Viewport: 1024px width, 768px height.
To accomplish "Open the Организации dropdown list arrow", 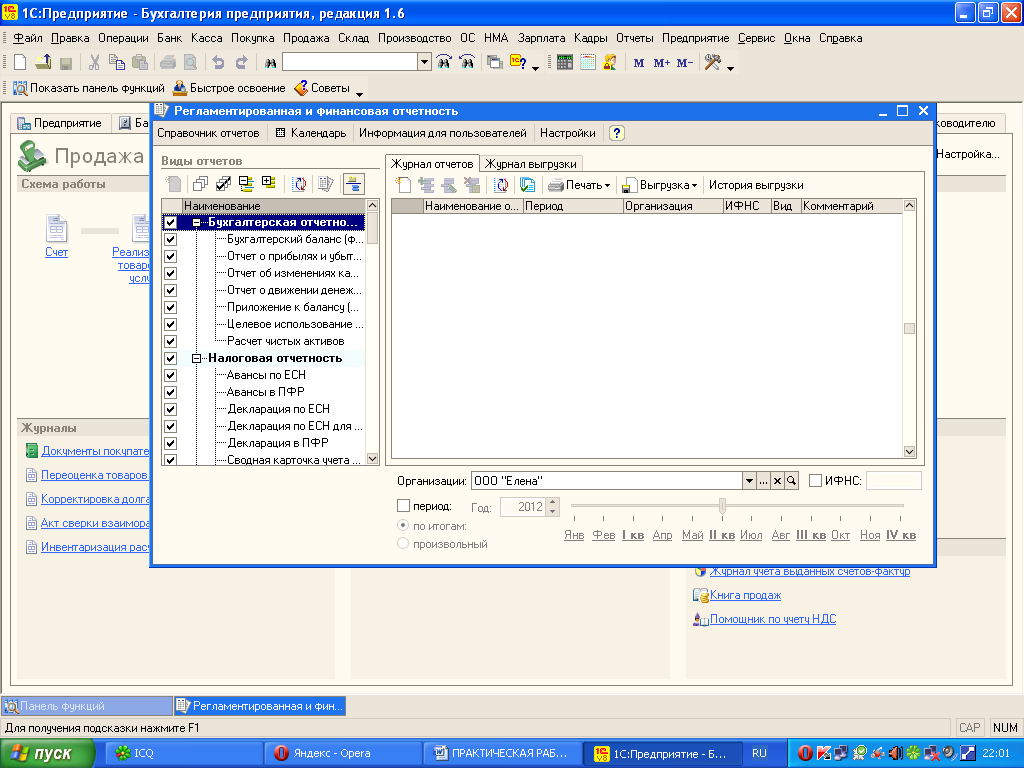I will click(x=749, y=481).
